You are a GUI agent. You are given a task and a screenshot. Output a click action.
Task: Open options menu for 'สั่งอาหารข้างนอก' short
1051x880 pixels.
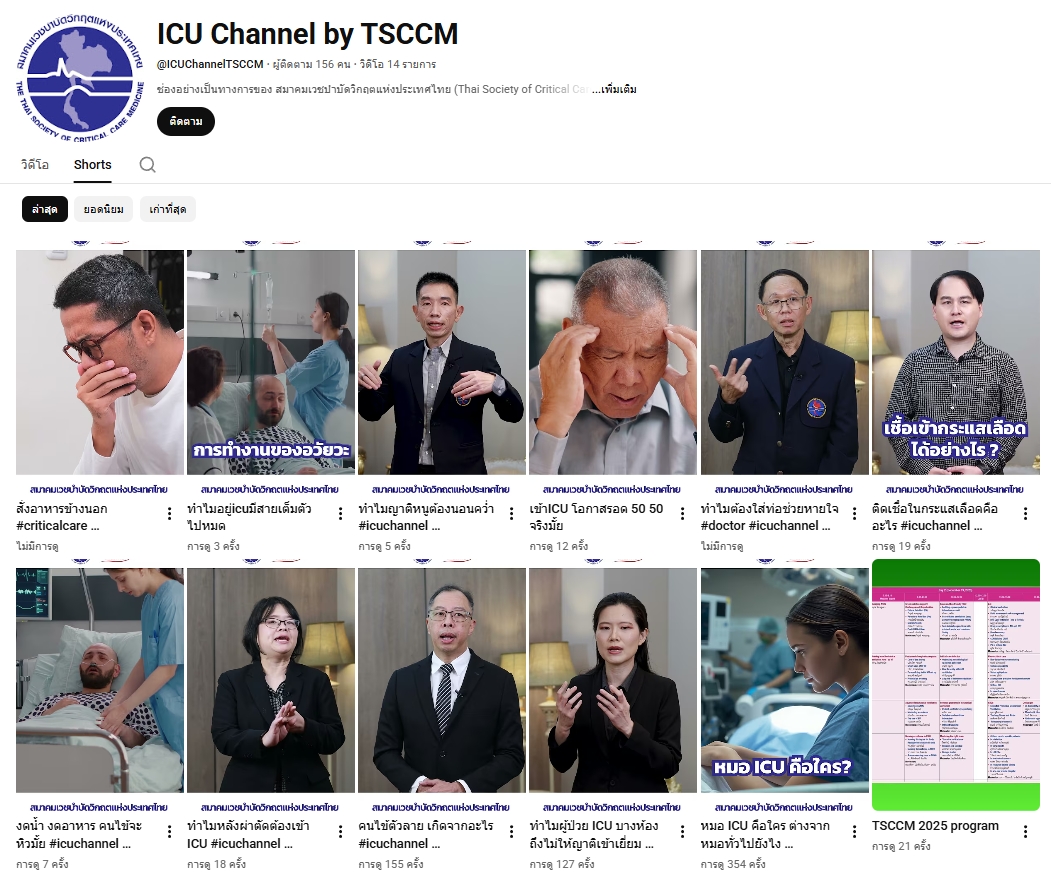[x=169, y=514]
